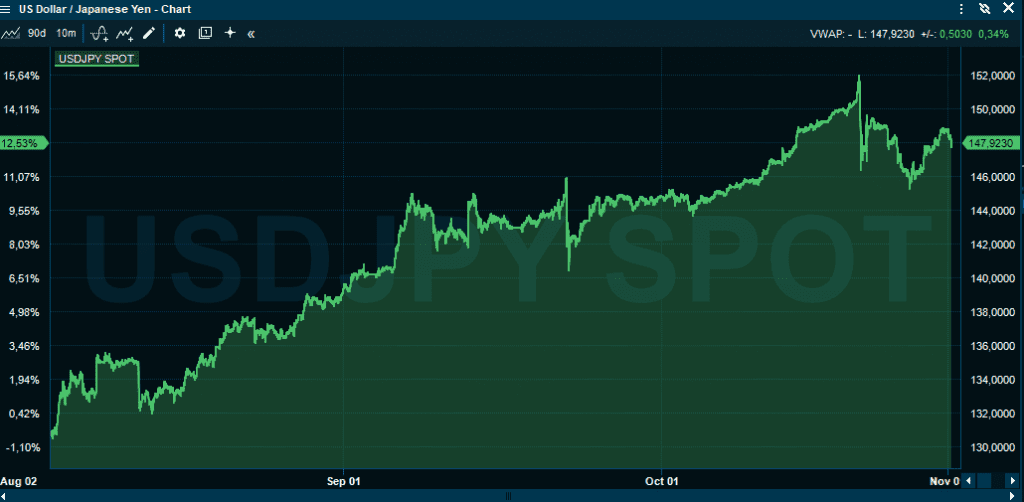Open the 10m interval selector
Screen dimensions: 1024x502
point(66,33)
